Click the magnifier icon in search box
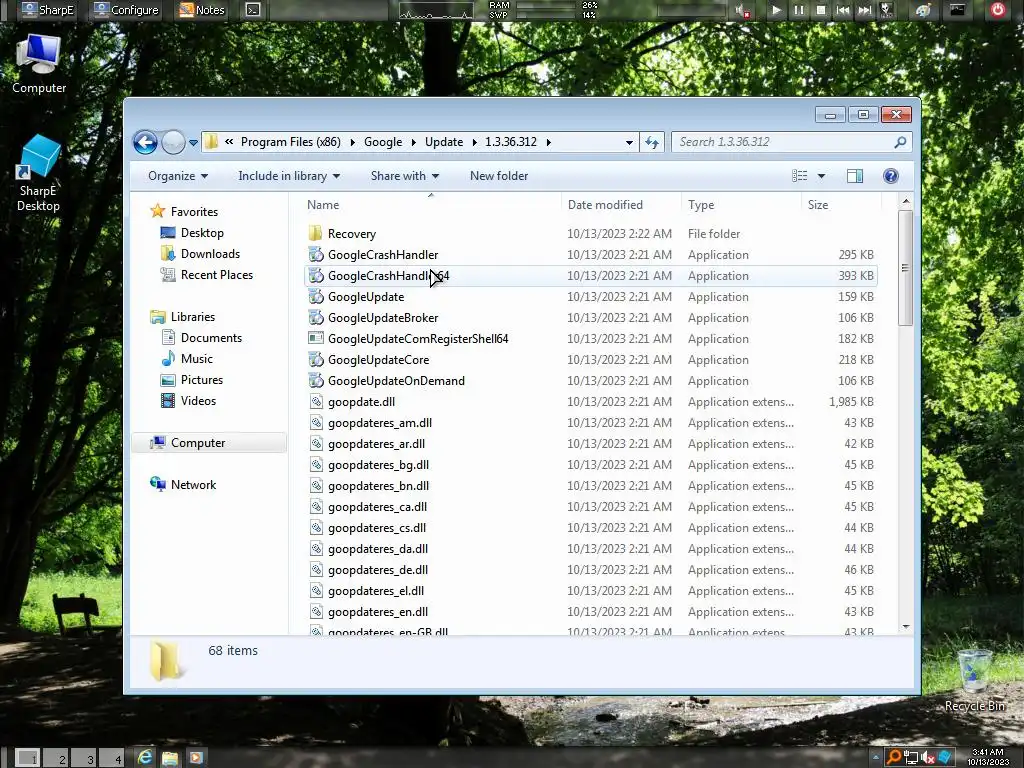 [x=900, y=142]
